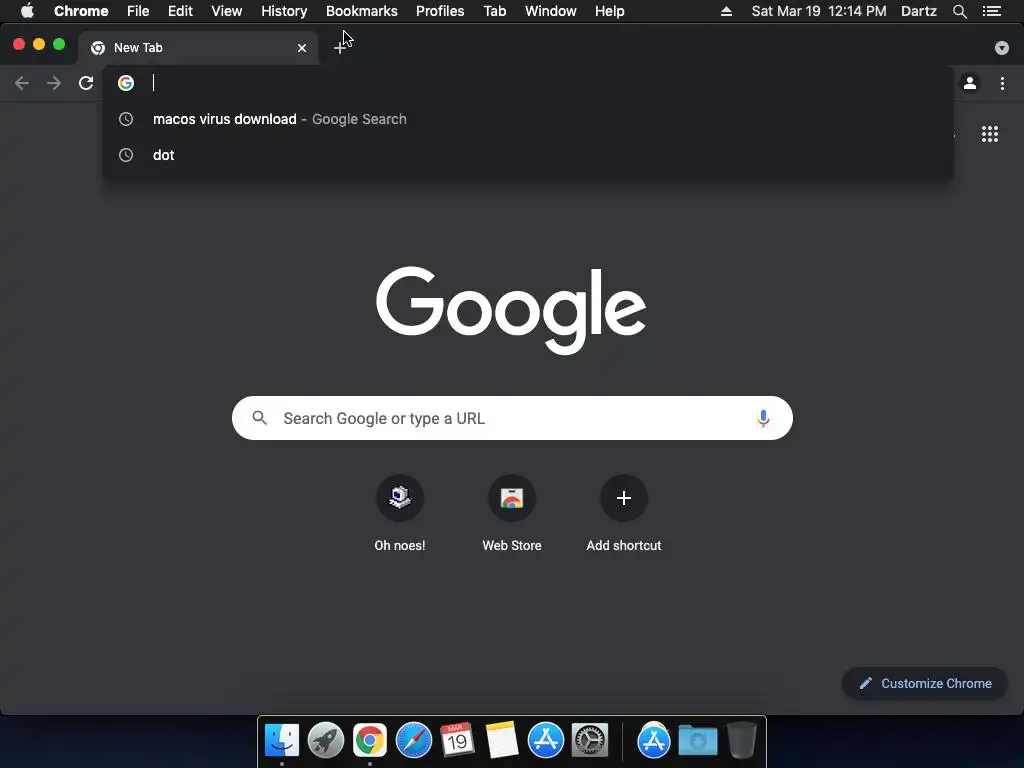Click the Search Google or type a URL box

click(x=512, y=418)
